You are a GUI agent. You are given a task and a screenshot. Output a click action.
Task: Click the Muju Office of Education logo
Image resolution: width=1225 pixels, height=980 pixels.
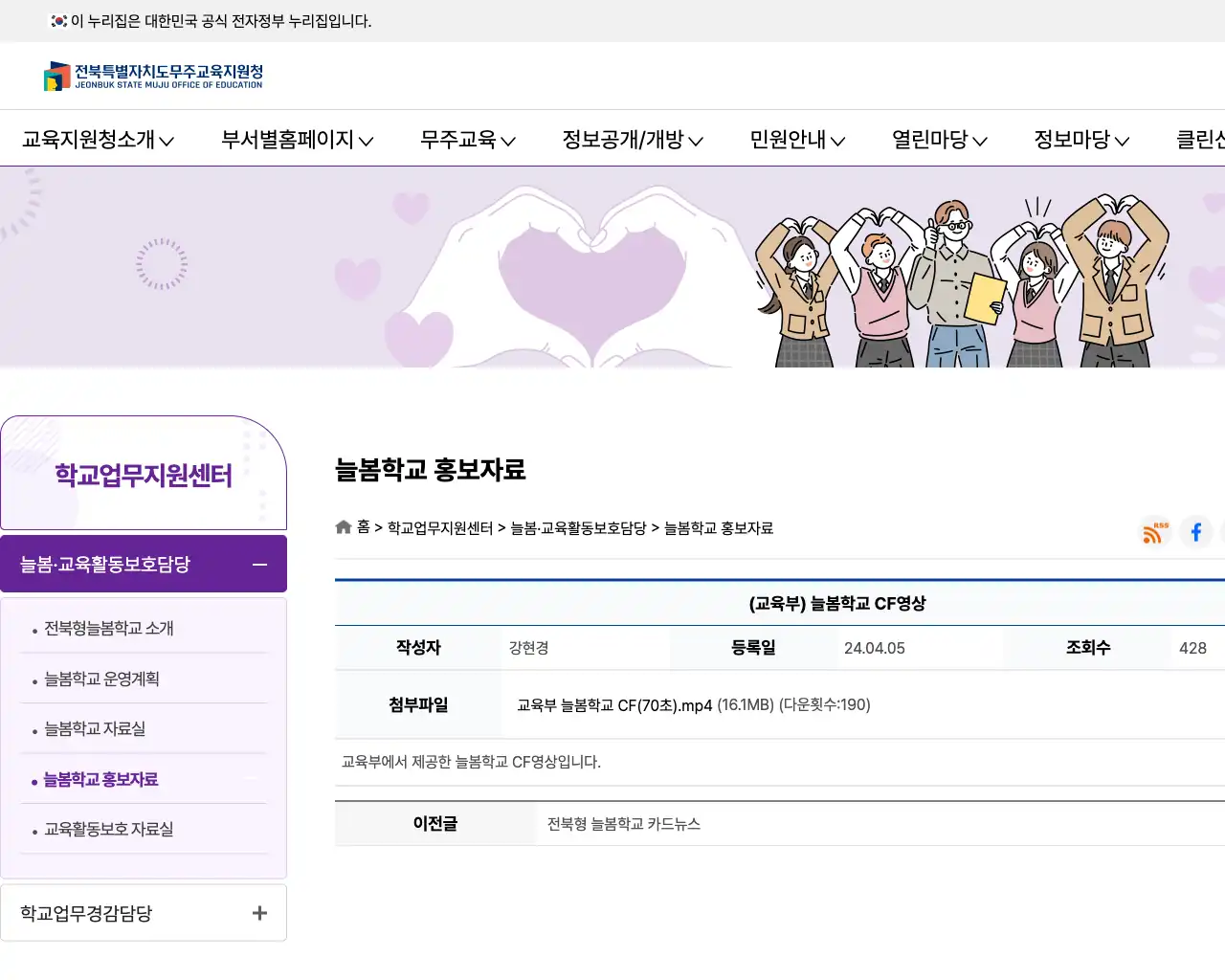tap(153, 77)
